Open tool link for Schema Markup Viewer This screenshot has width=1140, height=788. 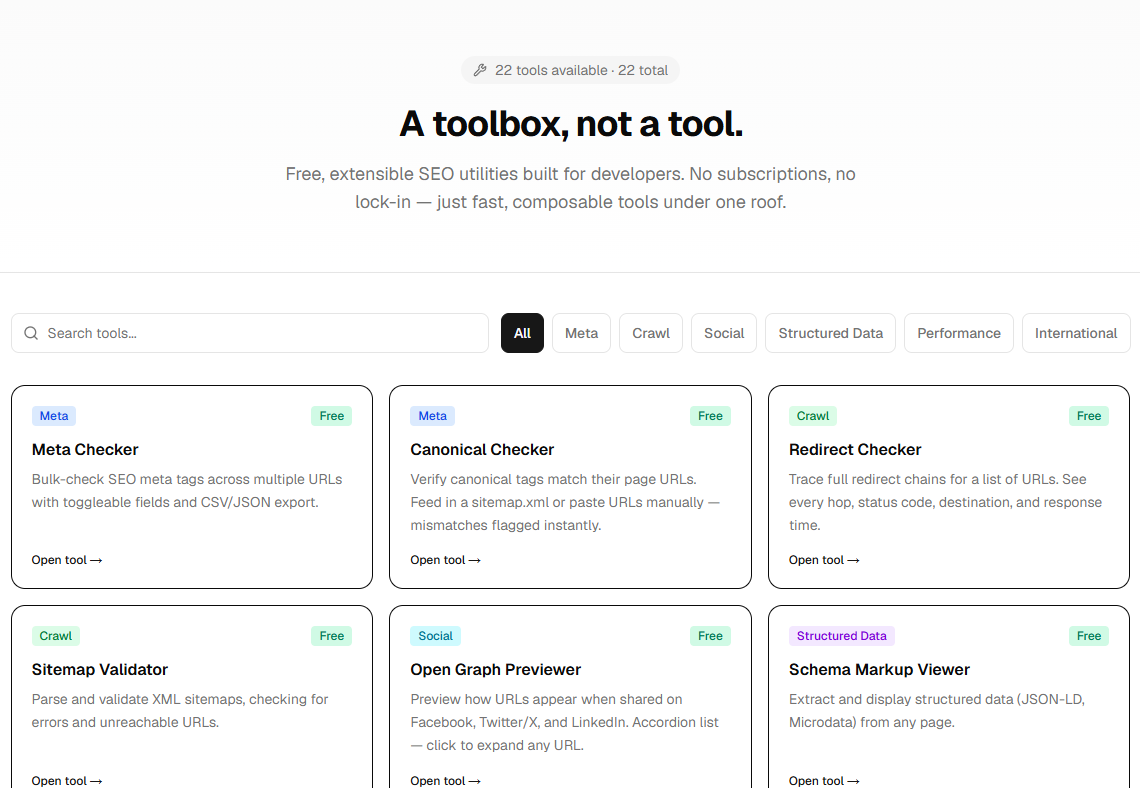(824, 780)
